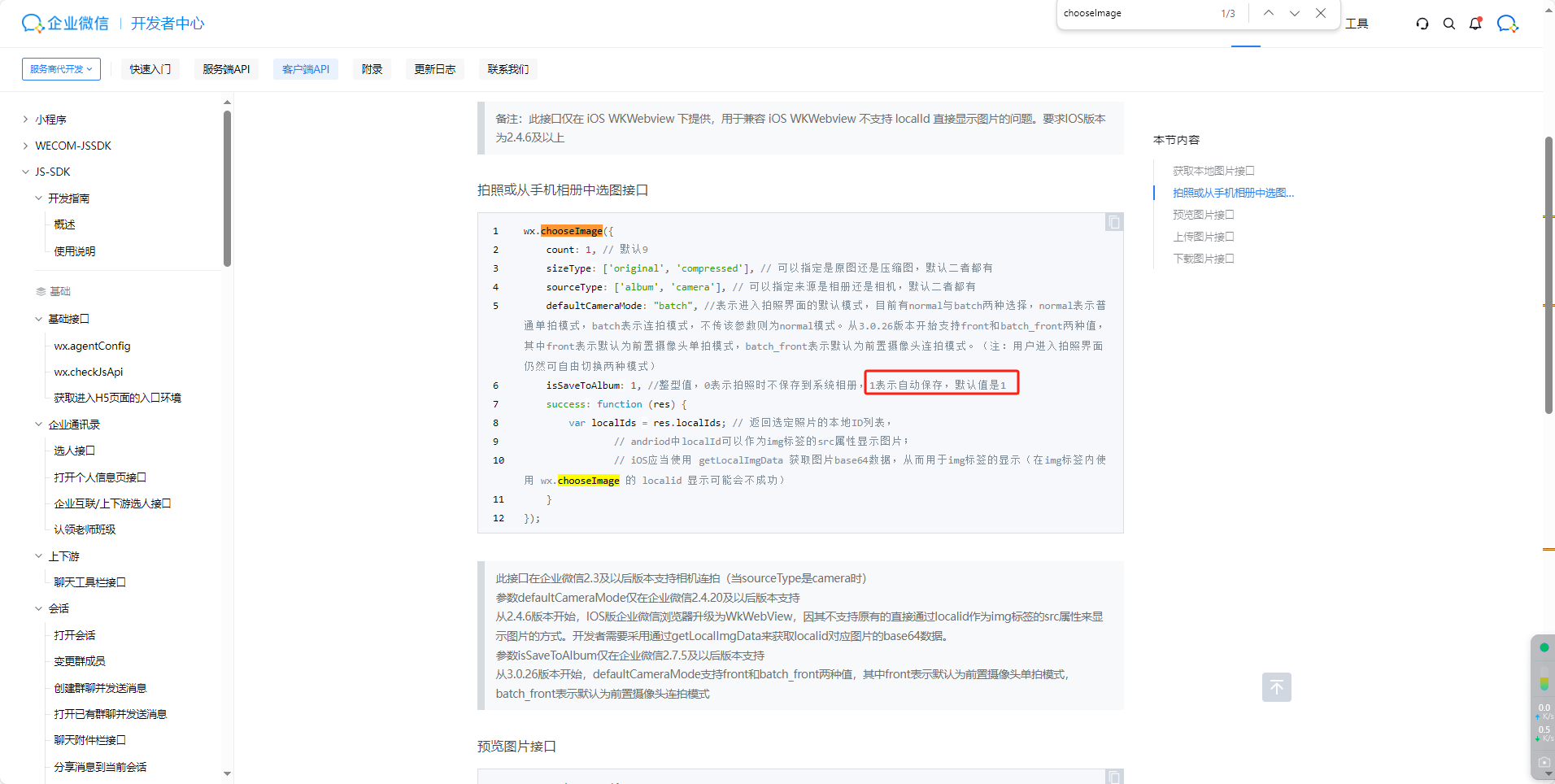The width and height of the screenshot is (1555, 784).
Task: Switch to the 客户端API tab
Action: pos(305,69)
